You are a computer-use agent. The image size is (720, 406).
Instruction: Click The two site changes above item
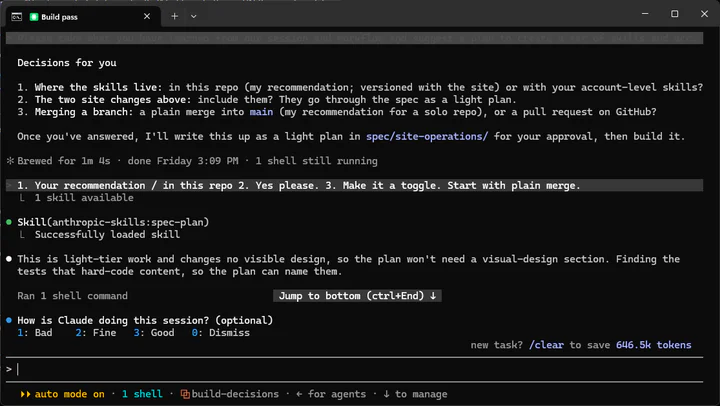point(267,100)
